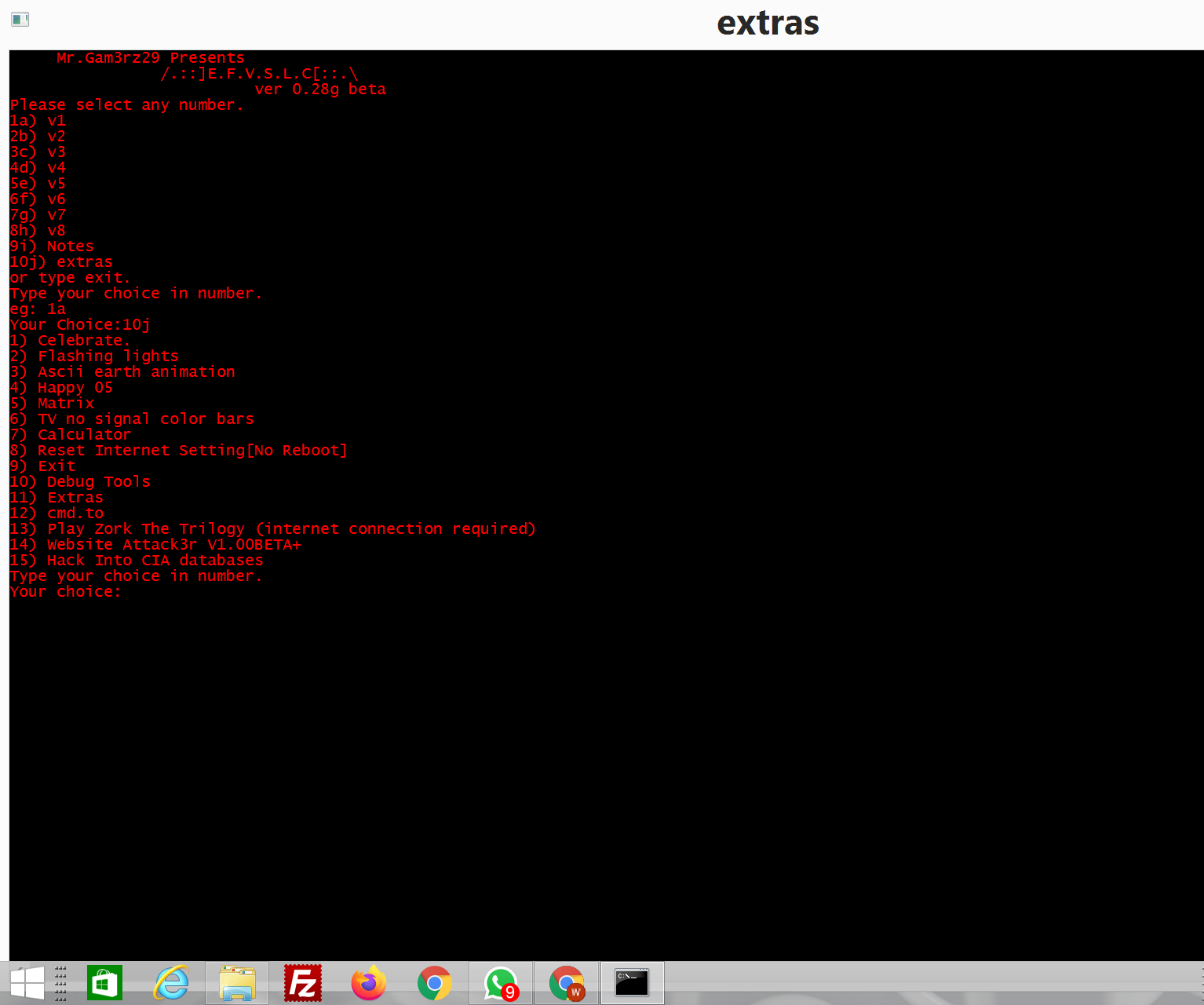This screenshot has width=1204, height=1005.
Task: Click the '2) Flashing lights' option
Action: [94, 356]
